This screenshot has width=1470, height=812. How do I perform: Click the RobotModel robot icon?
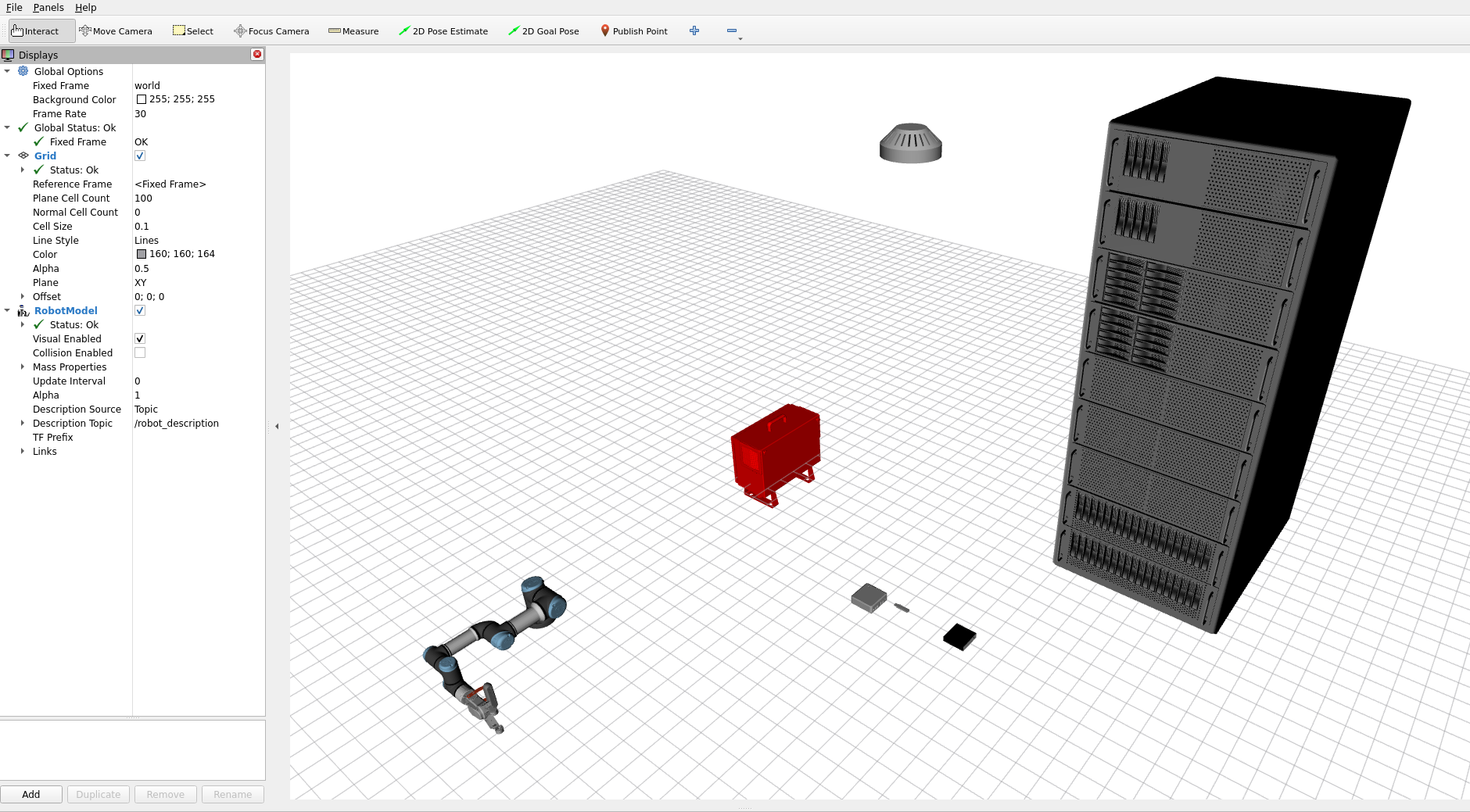click(23, 310)
